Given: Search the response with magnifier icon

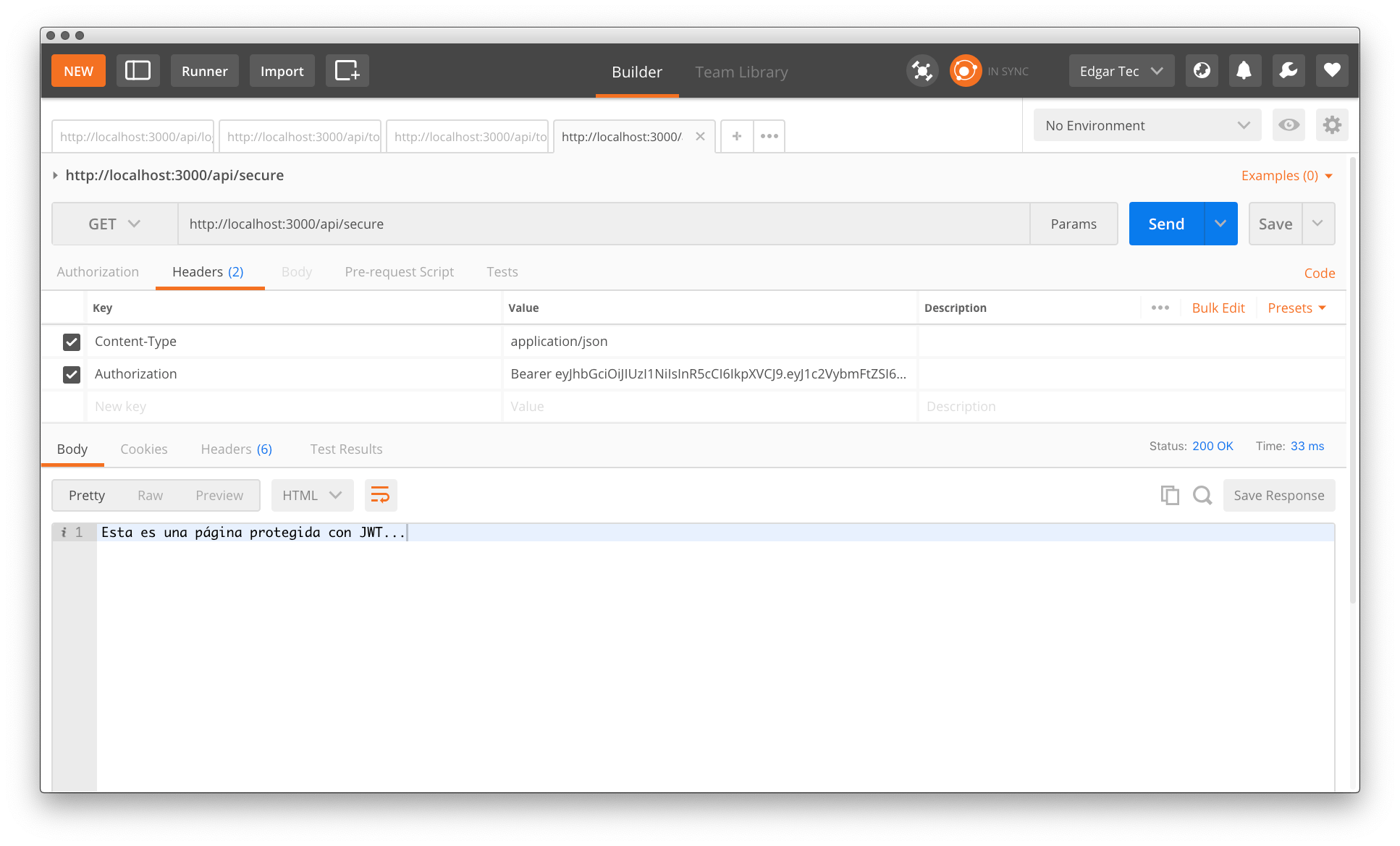Looking at the screenshot, I should tap(1202, 495).
